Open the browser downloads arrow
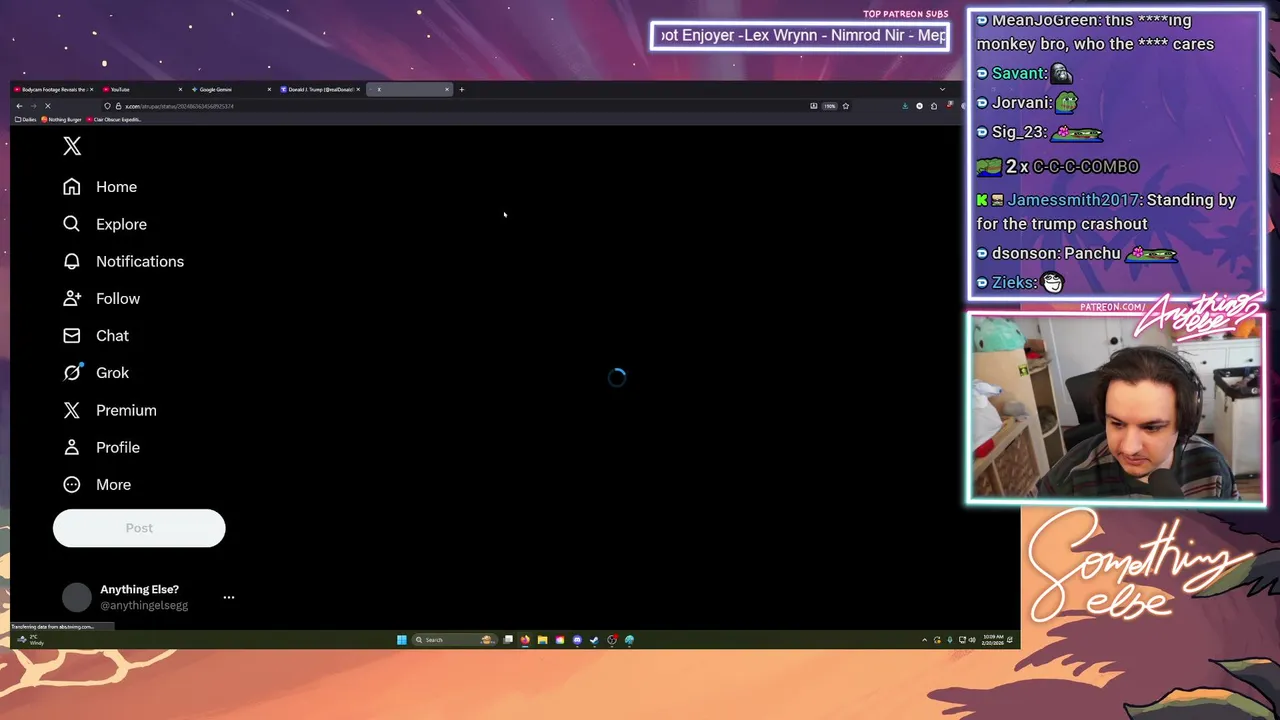This screenshot has width=1280, height=720. pyautogui.click(x=905, y=106)
